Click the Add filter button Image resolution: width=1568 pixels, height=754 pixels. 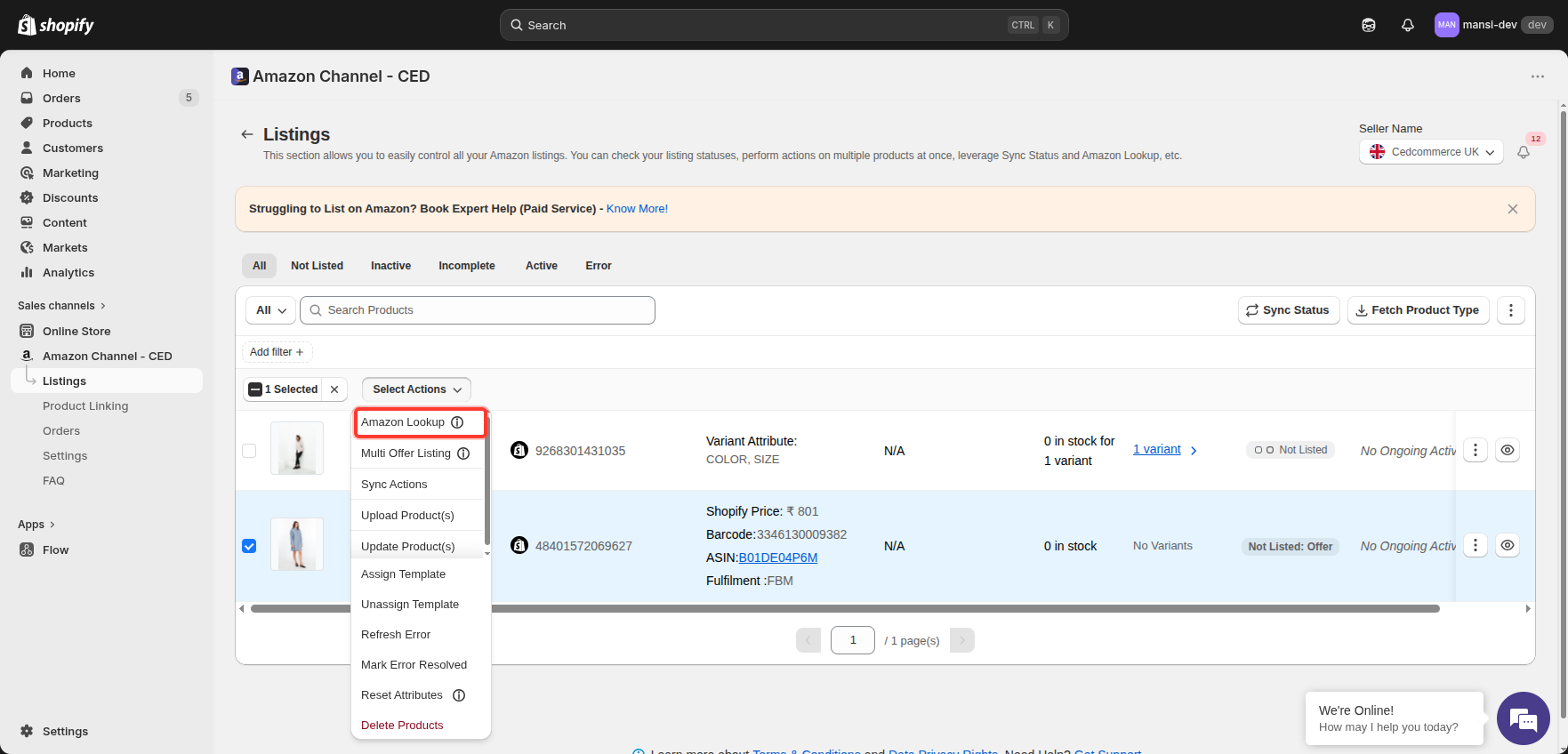pos(277,352)
